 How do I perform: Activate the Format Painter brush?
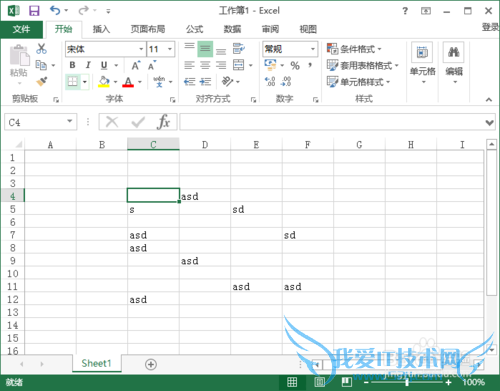(x=42, y=81)
